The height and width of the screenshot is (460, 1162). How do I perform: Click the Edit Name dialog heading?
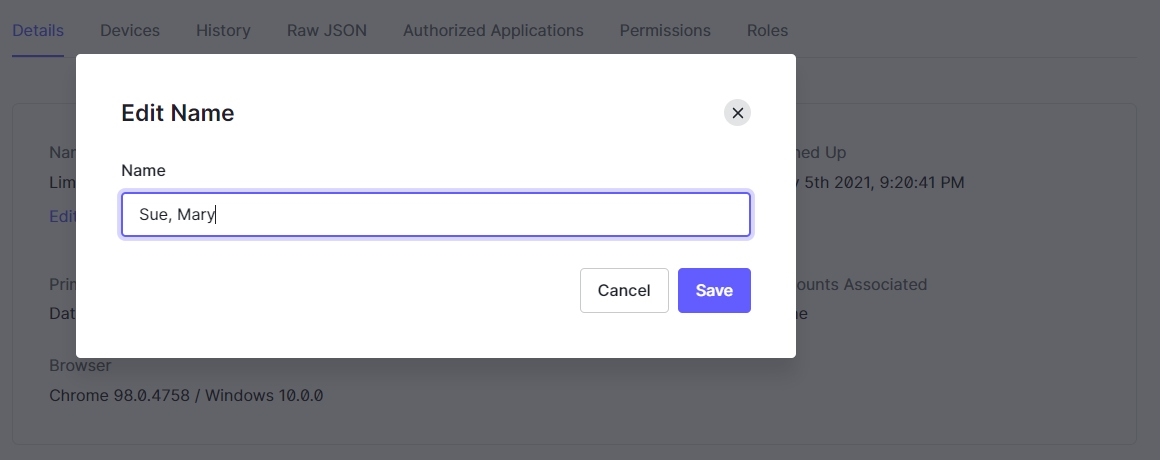click(177, 113)
